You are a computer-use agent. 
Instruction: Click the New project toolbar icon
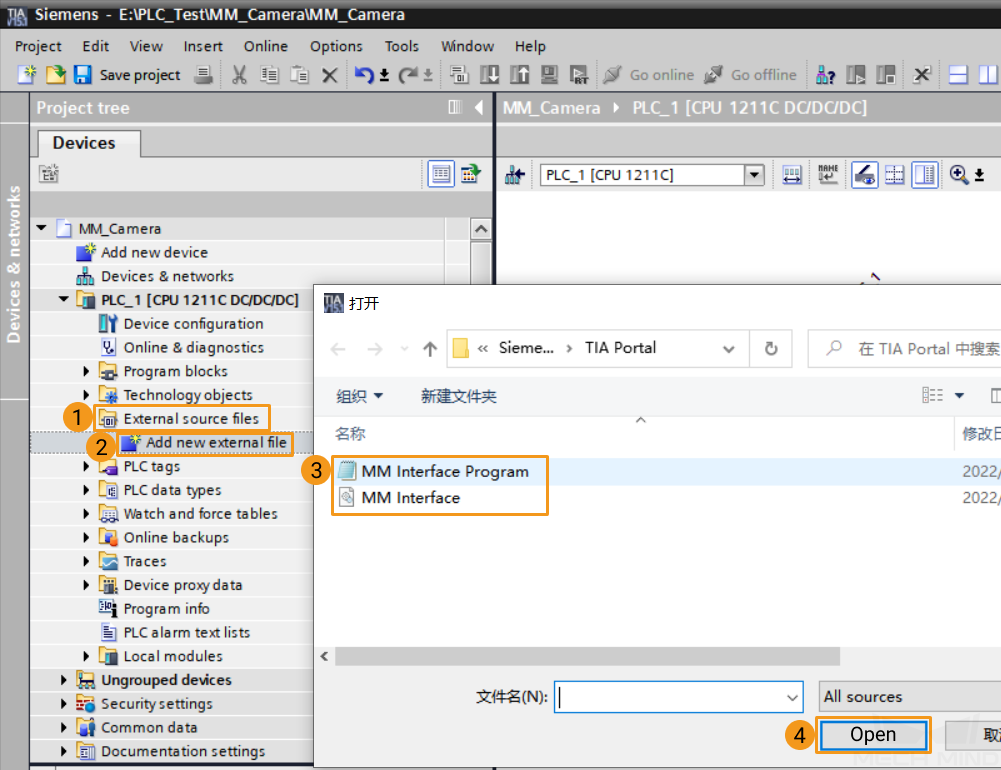click(x=27, y=75)
